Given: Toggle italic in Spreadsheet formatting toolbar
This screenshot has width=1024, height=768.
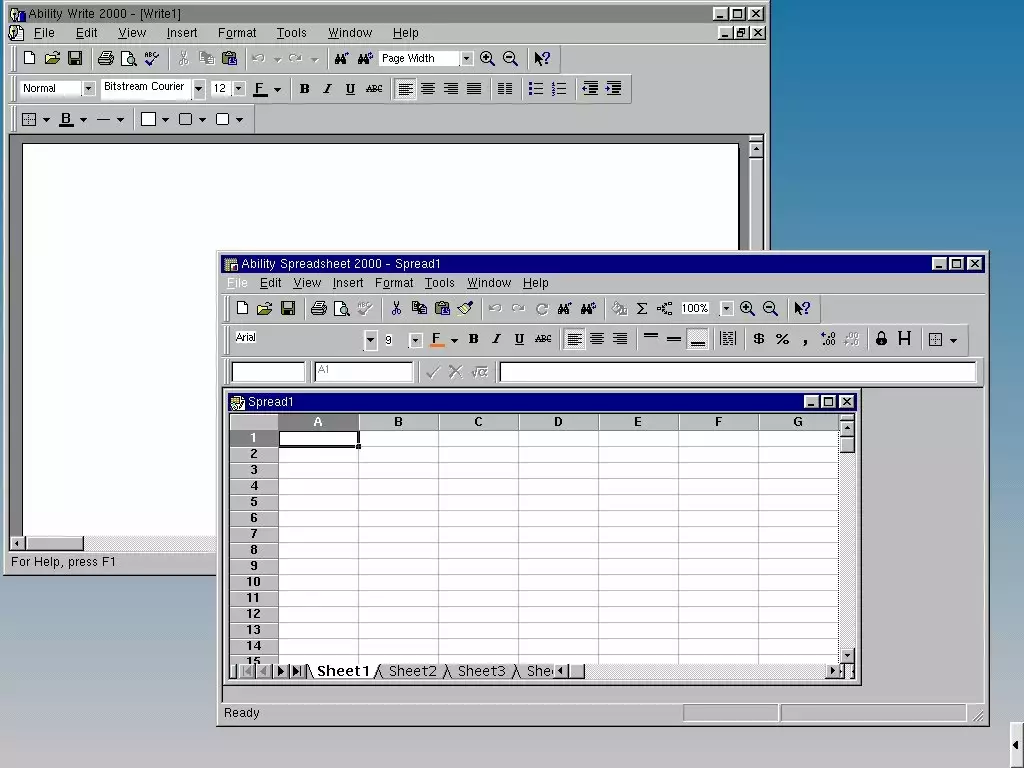Looking at the screenshot, I should tap(496, 340).
